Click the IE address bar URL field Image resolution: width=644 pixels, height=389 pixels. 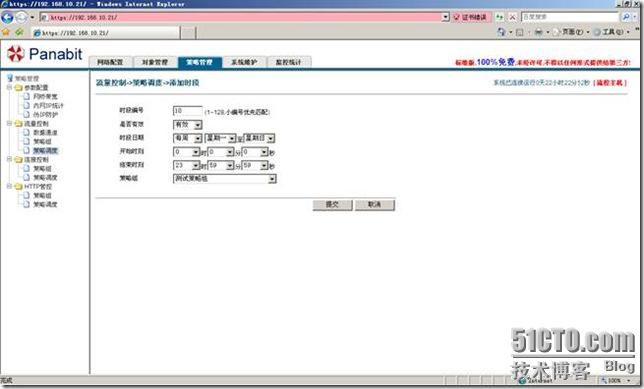pos(241,17)
